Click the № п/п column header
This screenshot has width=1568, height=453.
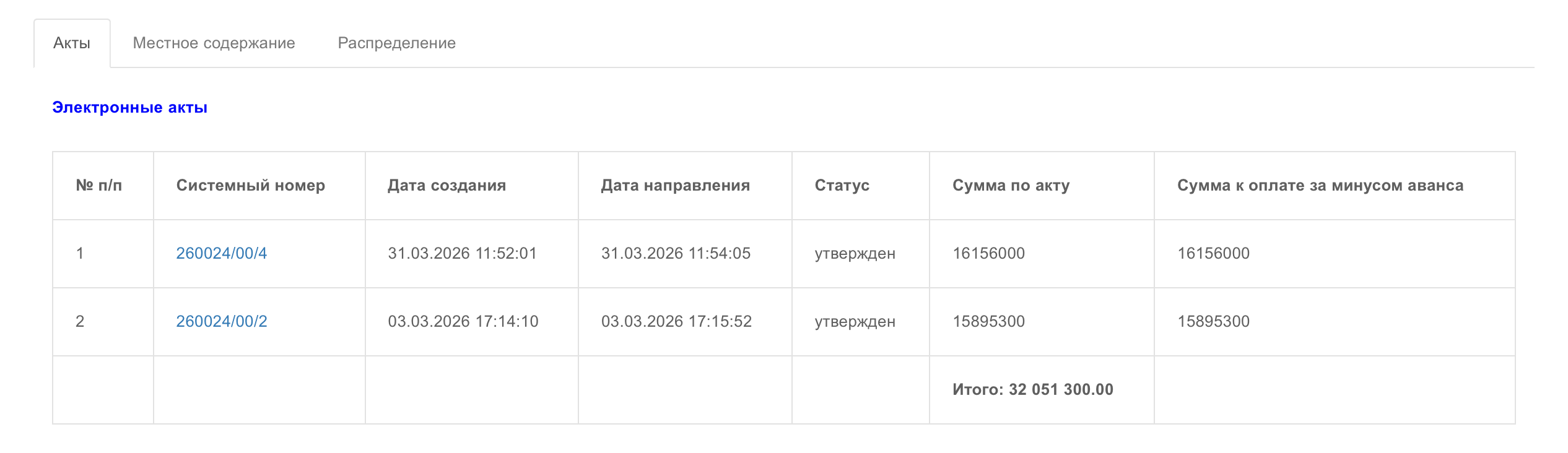click(99, 186)
